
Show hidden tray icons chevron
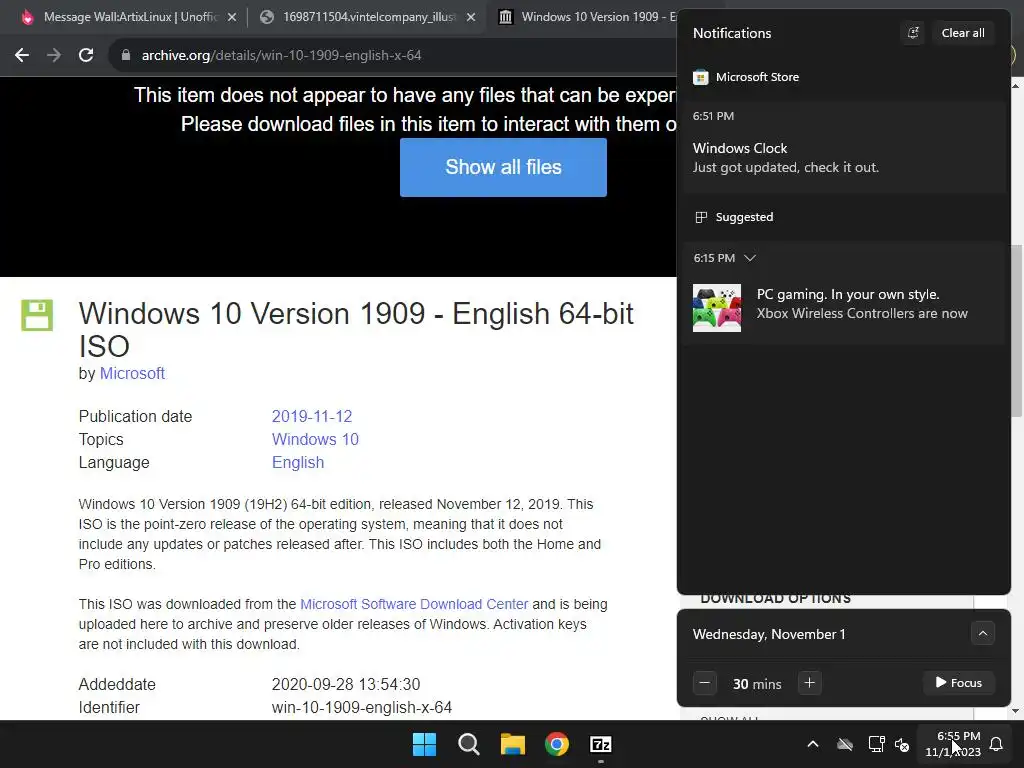pyautogui.click(x=812, y=744)
